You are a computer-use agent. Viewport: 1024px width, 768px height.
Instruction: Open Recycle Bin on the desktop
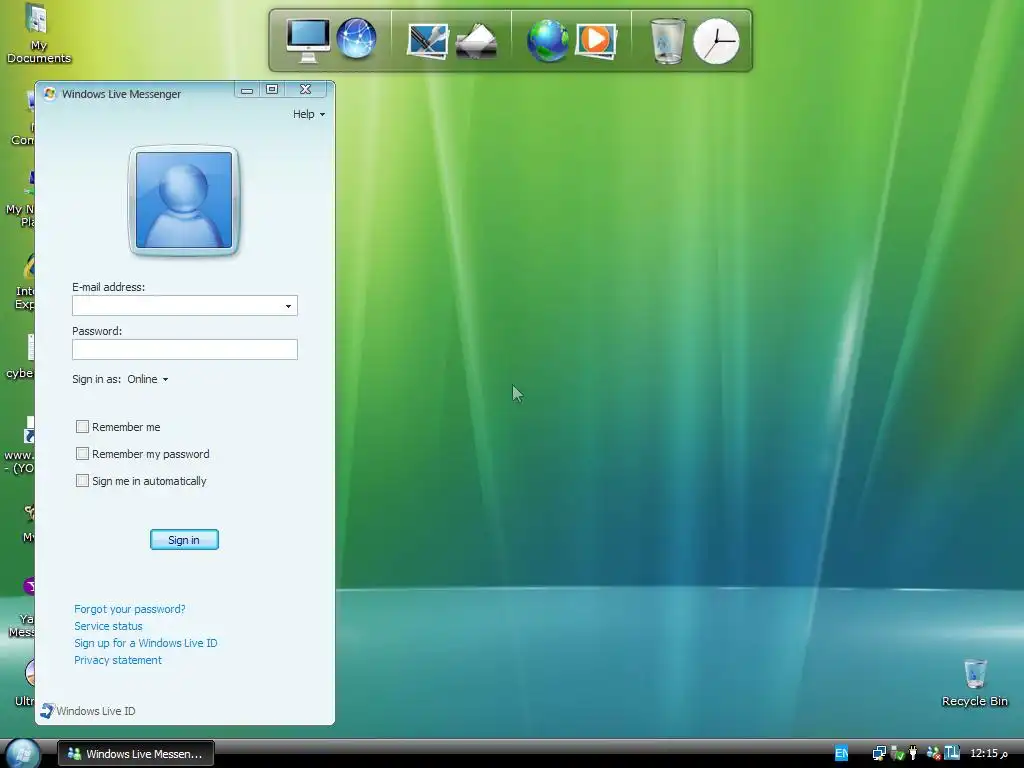(x=974, y=683)
